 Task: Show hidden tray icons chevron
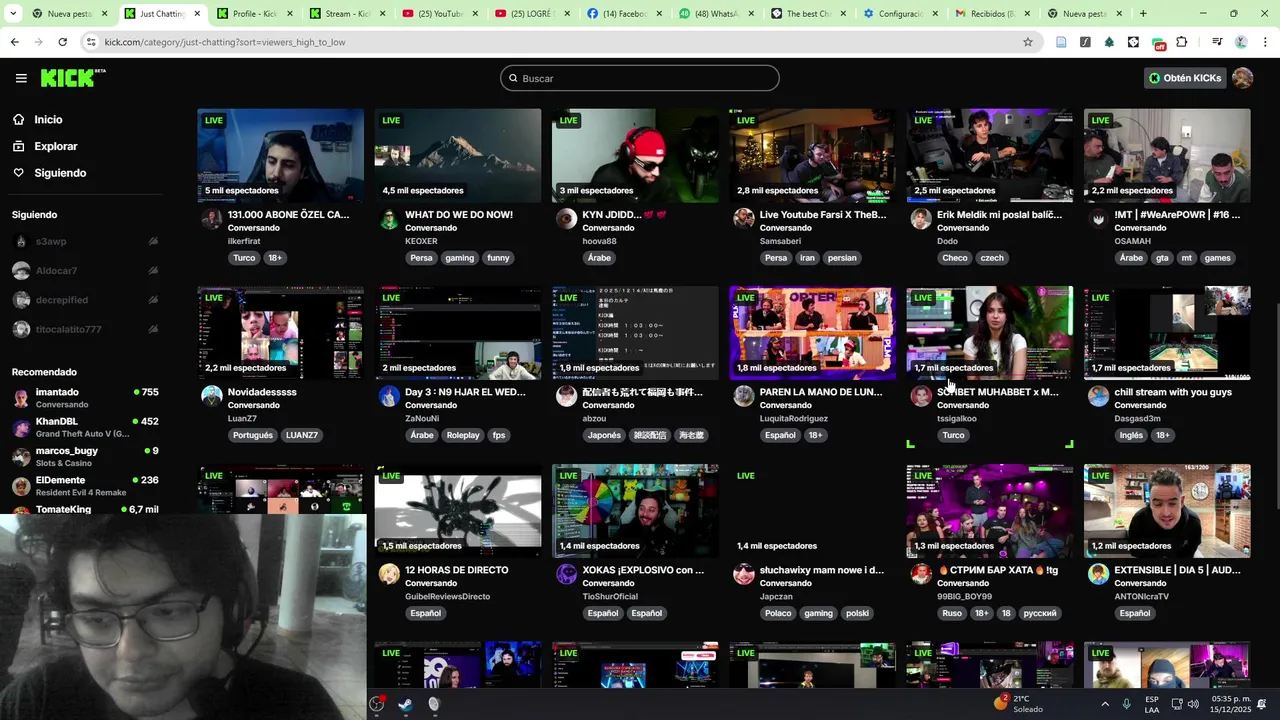[1104, 704]
